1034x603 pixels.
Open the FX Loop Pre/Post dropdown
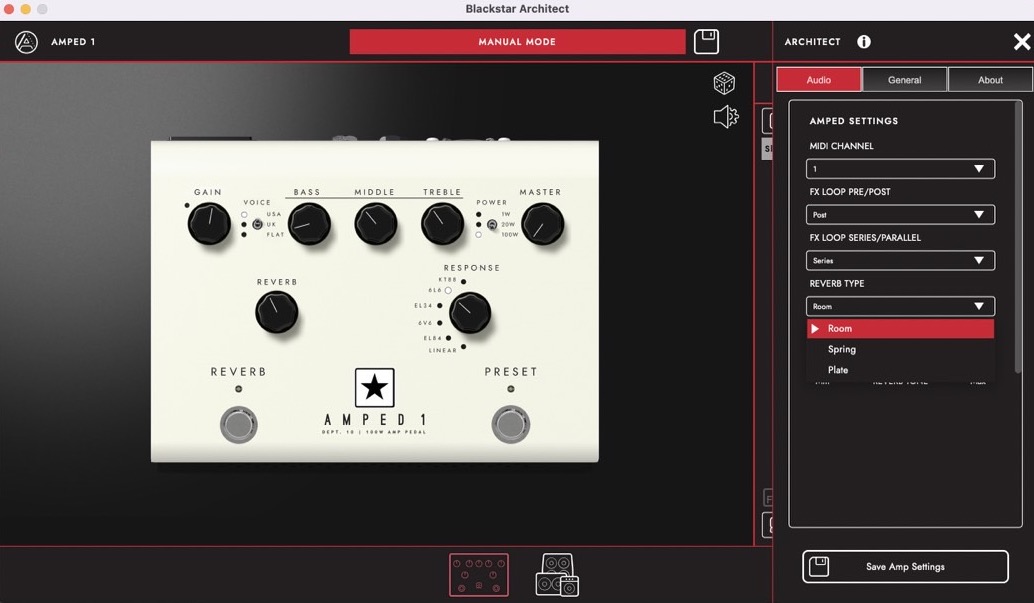pyautogui.click(x=900, y=214)
